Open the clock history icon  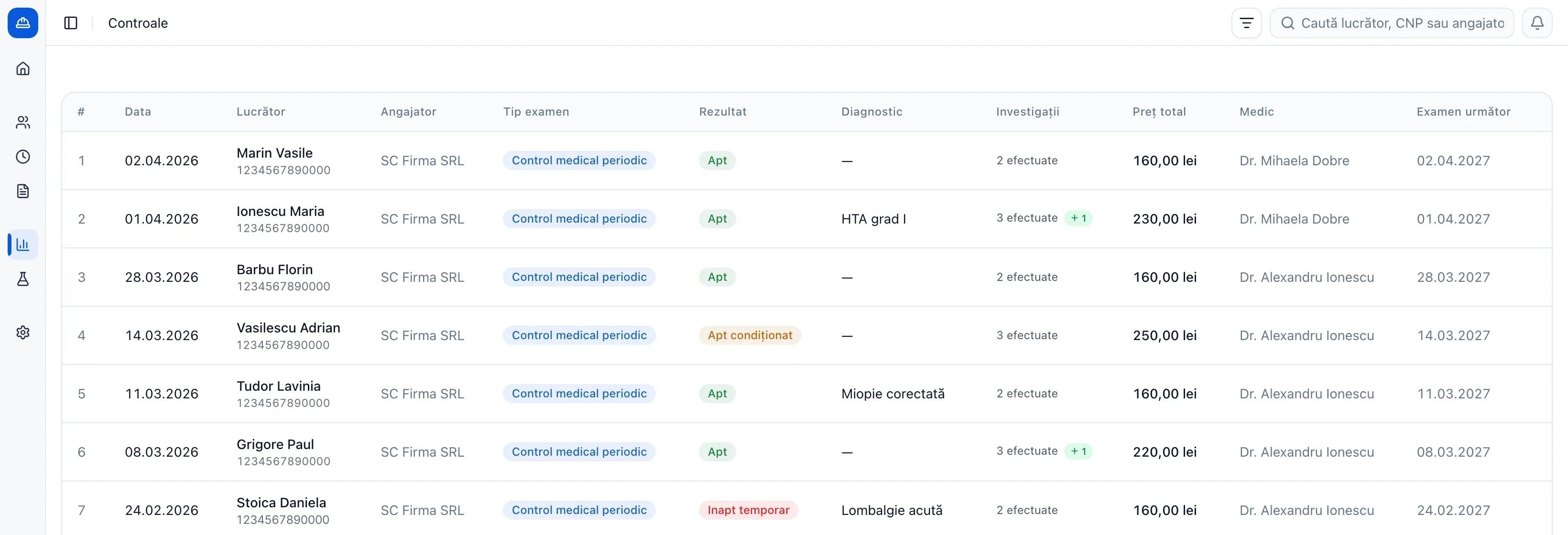point(22,157)
